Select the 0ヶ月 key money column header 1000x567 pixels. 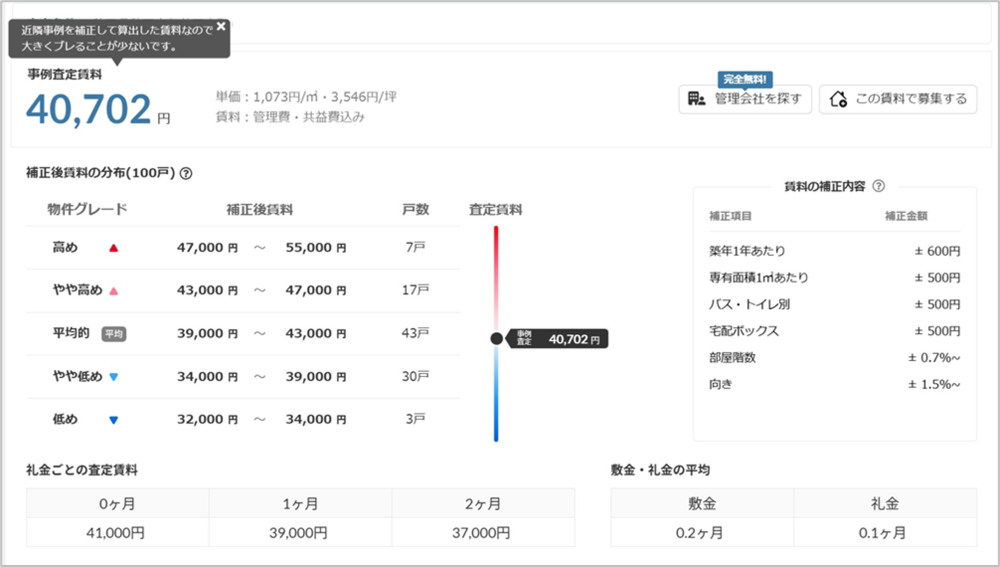[x=118, y=504]
